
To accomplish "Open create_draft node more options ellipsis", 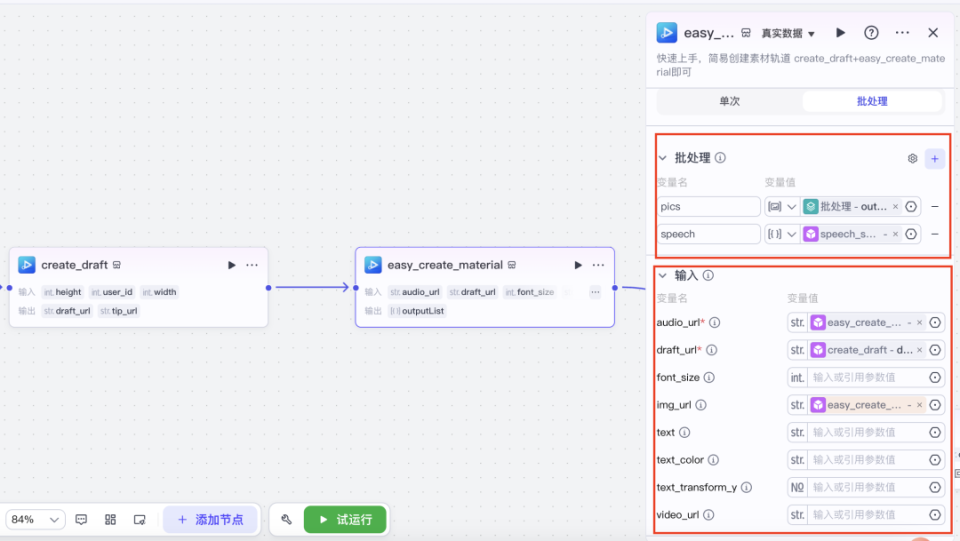I will (252, 265).
